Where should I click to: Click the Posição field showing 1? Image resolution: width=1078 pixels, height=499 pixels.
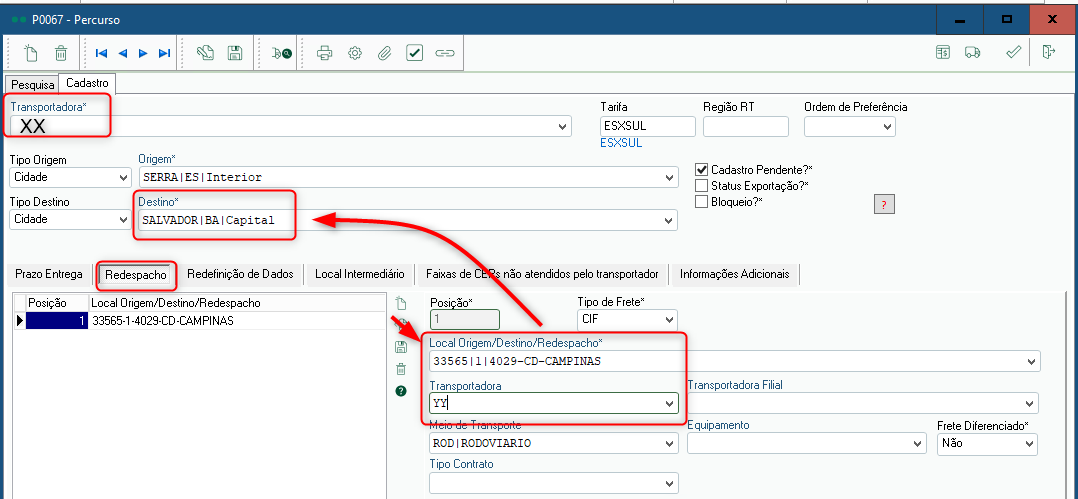465,320
